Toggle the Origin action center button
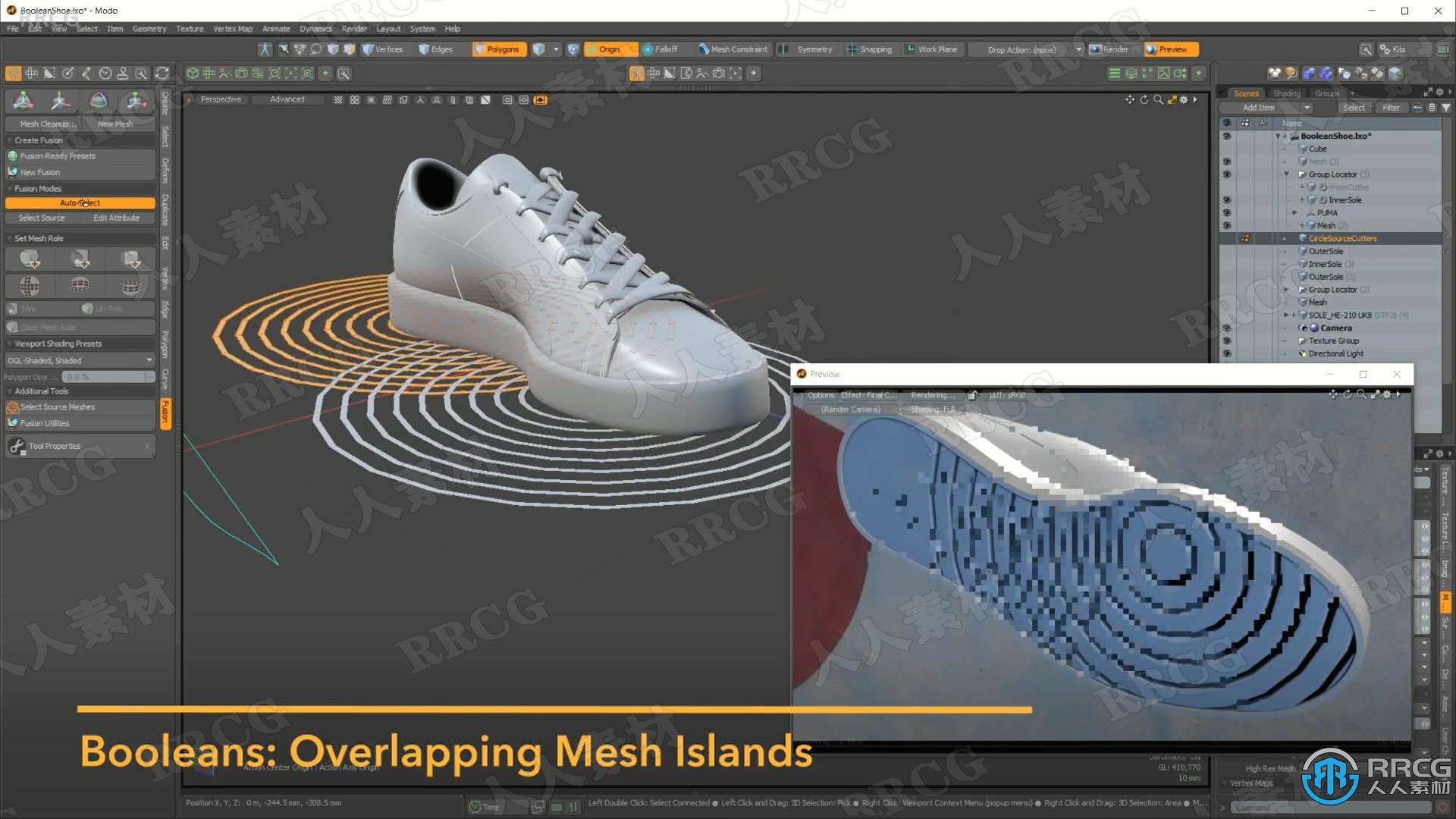The height and width of the screenshot is (819, 1456). 610,49
